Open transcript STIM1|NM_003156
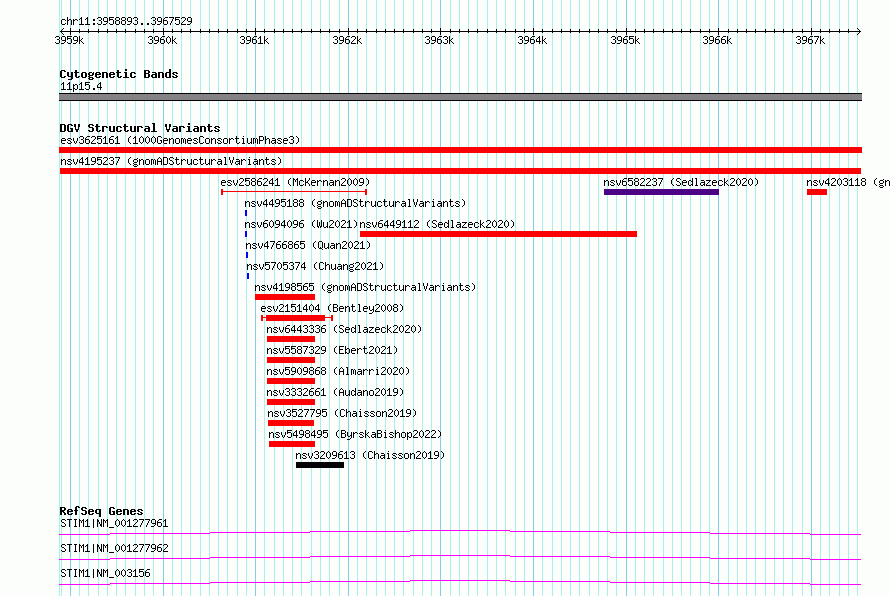The height and width of the screenshot is (596, 890). (105, 573)
